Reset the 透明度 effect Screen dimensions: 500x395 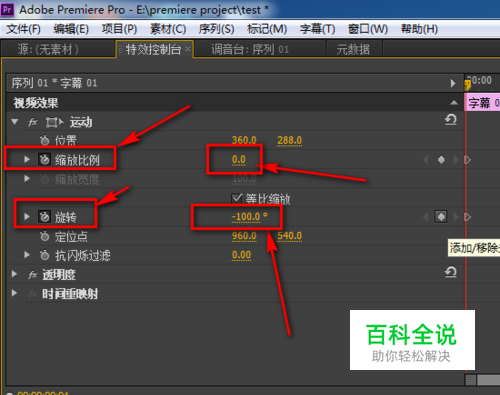[x=451, y=272]
